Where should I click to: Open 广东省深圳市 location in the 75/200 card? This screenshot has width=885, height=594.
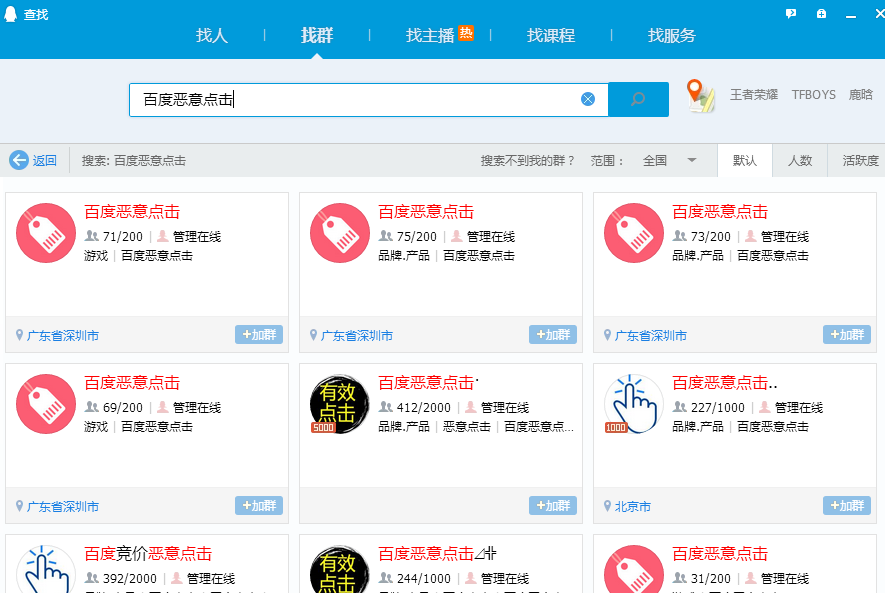pos(357,336)
